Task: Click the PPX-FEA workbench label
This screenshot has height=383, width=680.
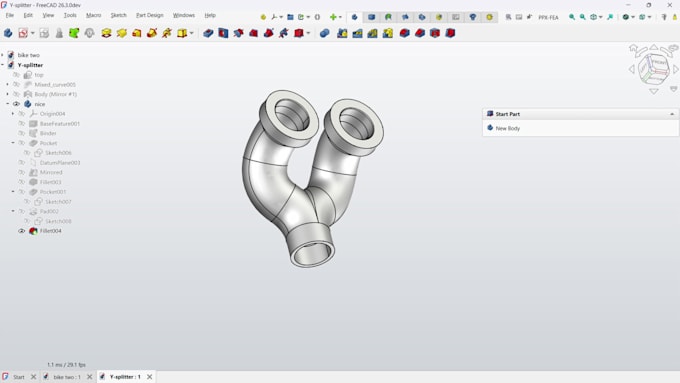Action: point(548,17)
